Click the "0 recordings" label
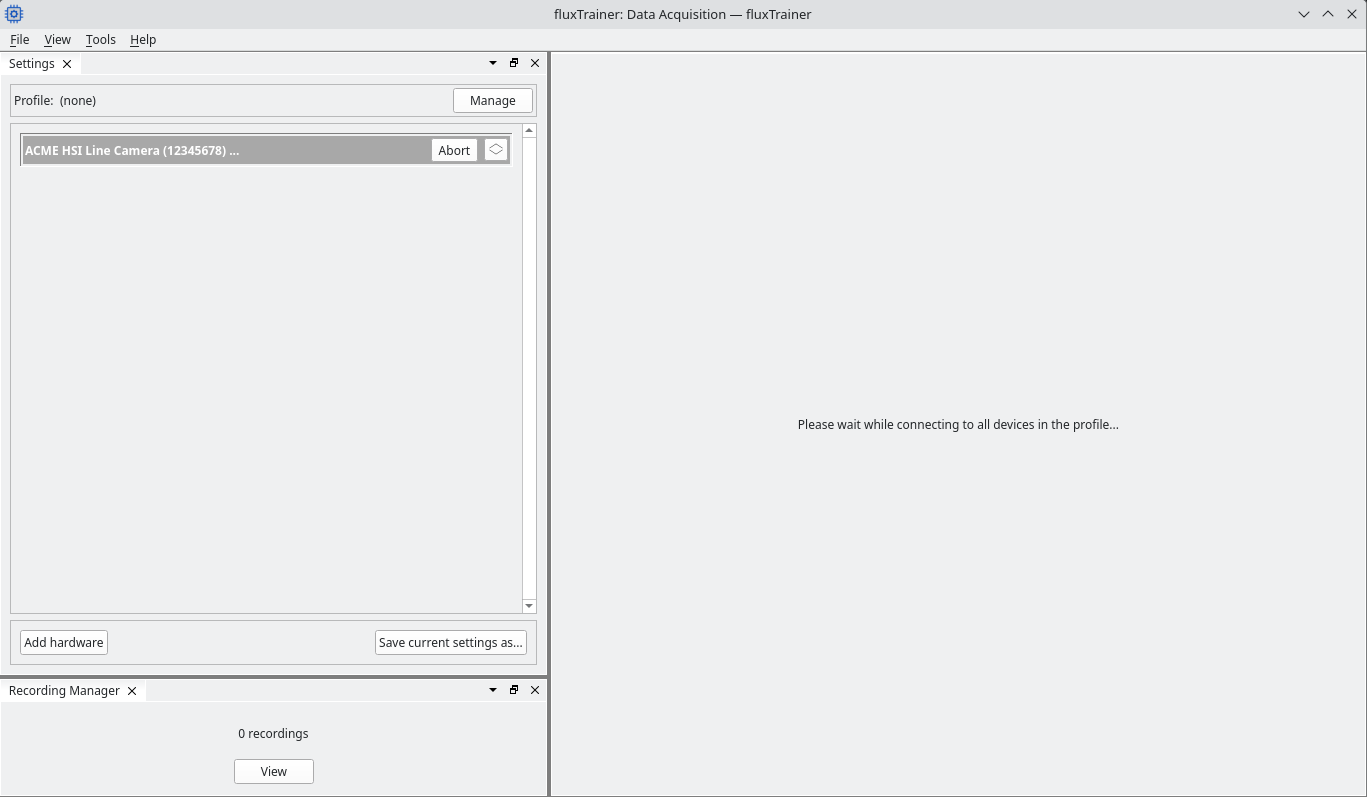 [x=273, y=733]
